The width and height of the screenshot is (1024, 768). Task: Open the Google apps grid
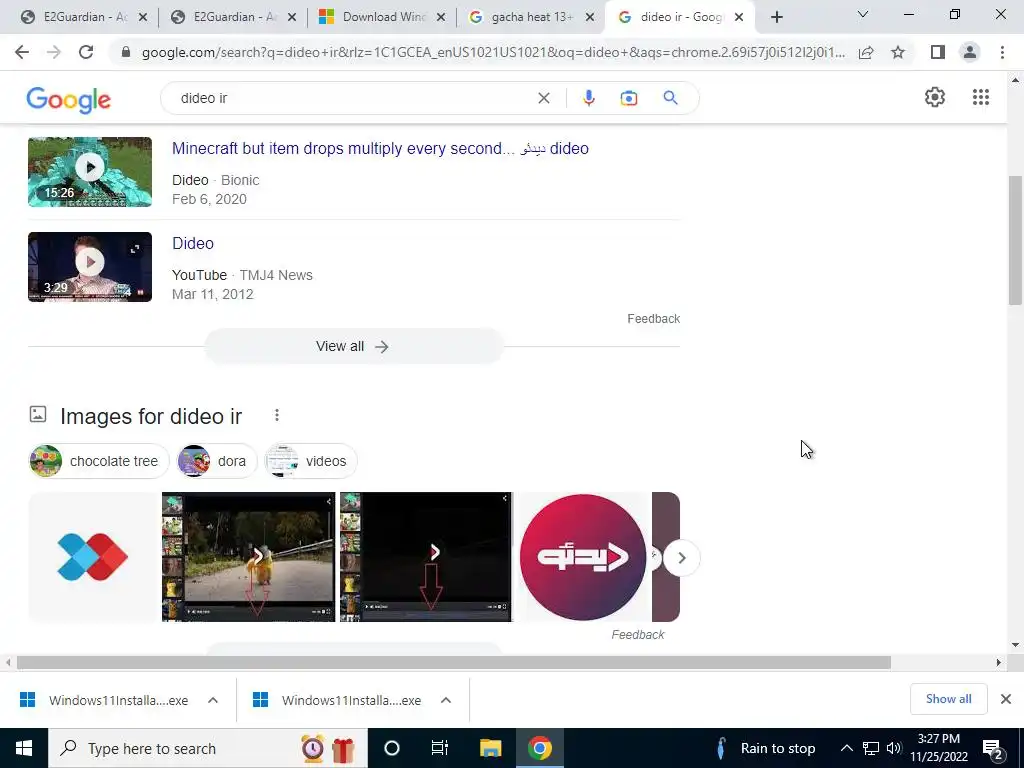coord(980,97)
